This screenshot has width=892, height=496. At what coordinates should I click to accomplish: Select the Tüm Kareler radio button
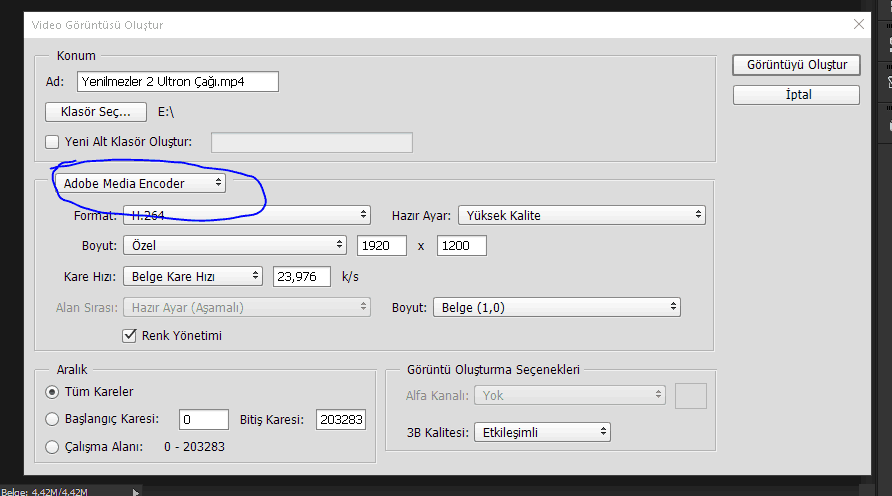click(52, 392)
